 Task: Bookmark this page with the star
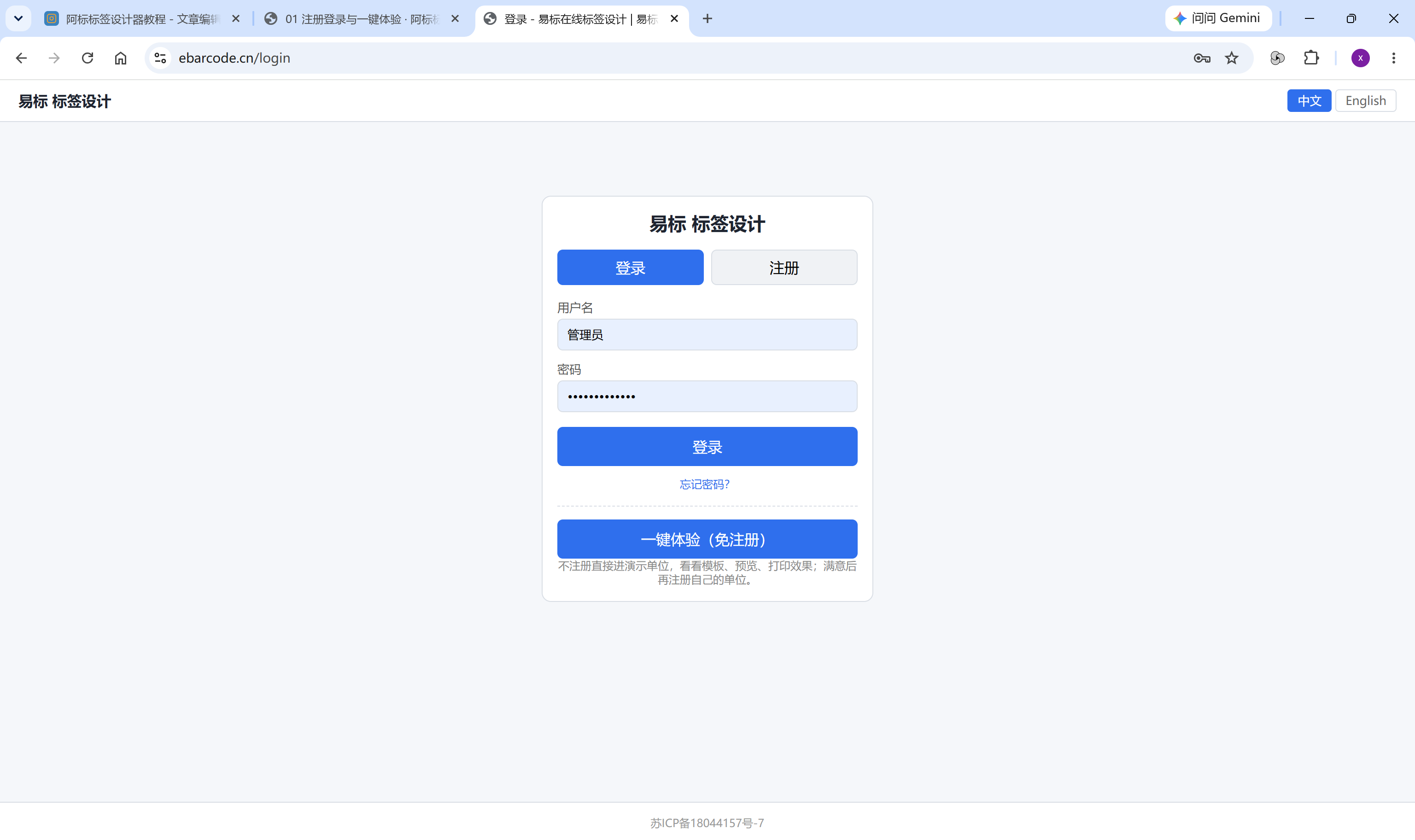(1232, 58)
